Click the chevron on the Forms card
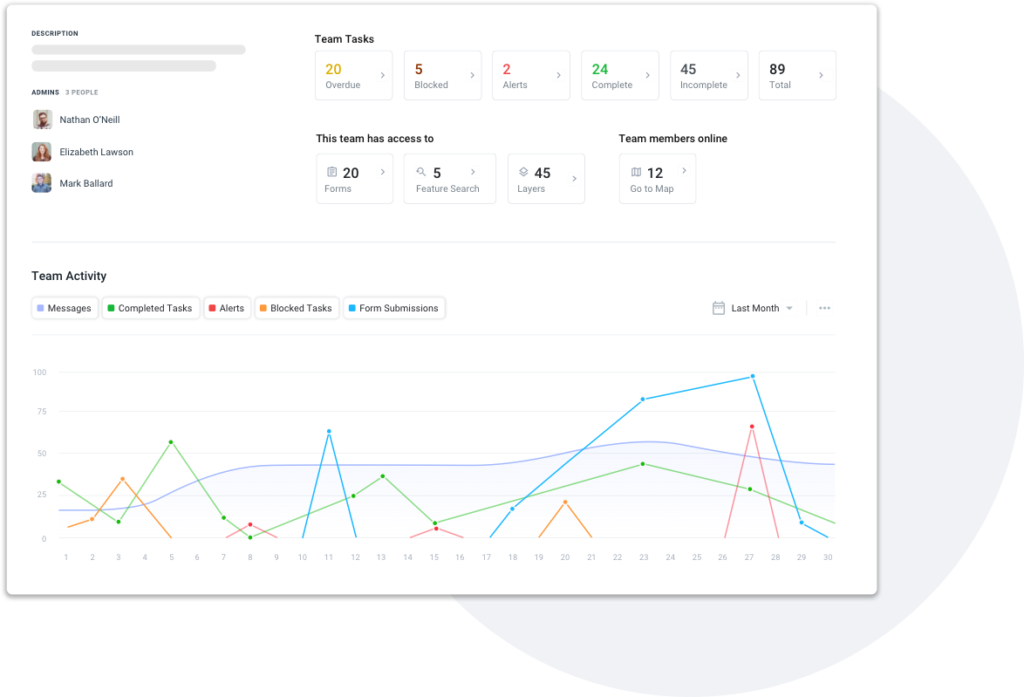Viewport: 1024px width, 697px height. pos(383,172)
